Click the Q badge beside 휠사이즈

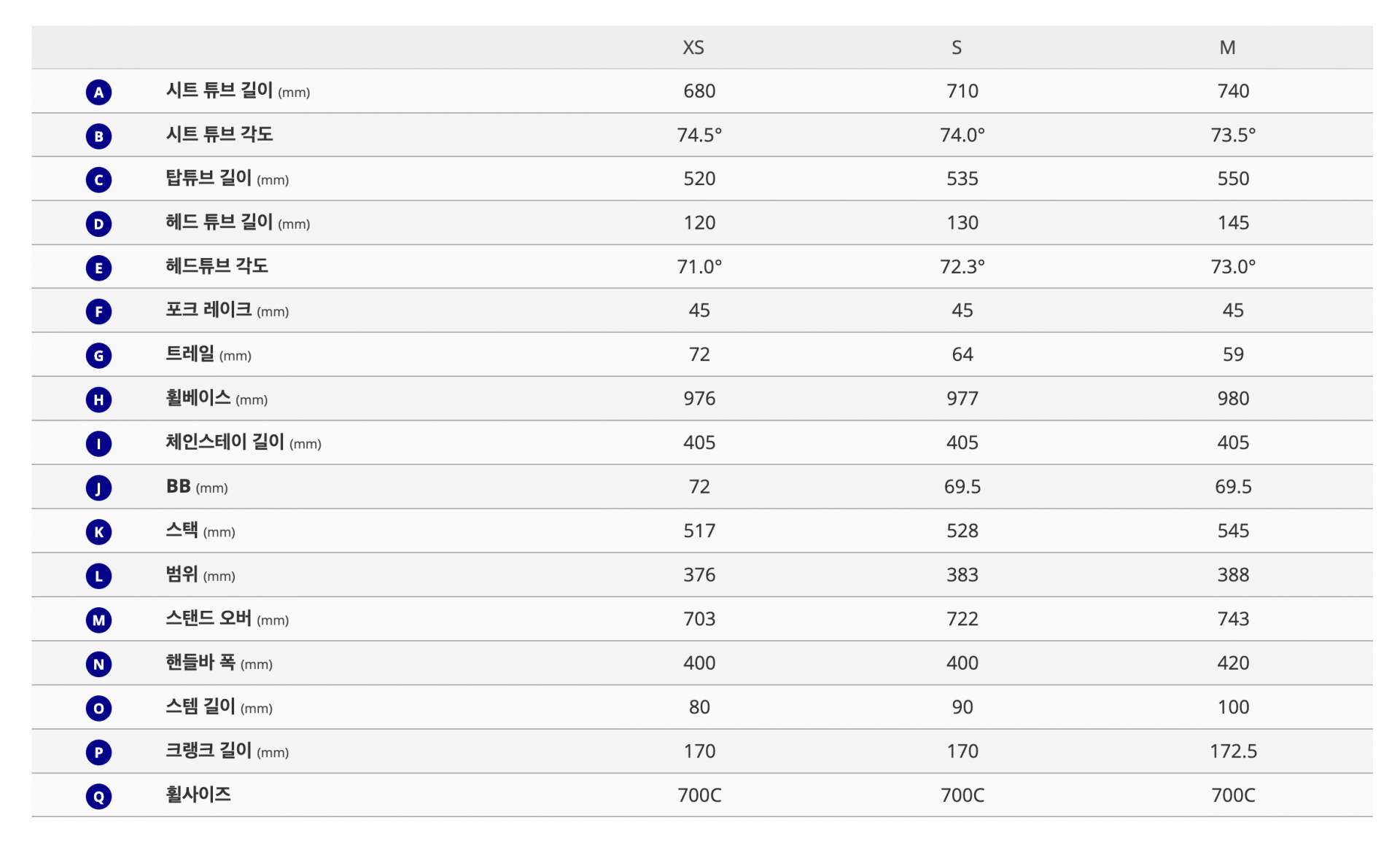pos(98,796)
